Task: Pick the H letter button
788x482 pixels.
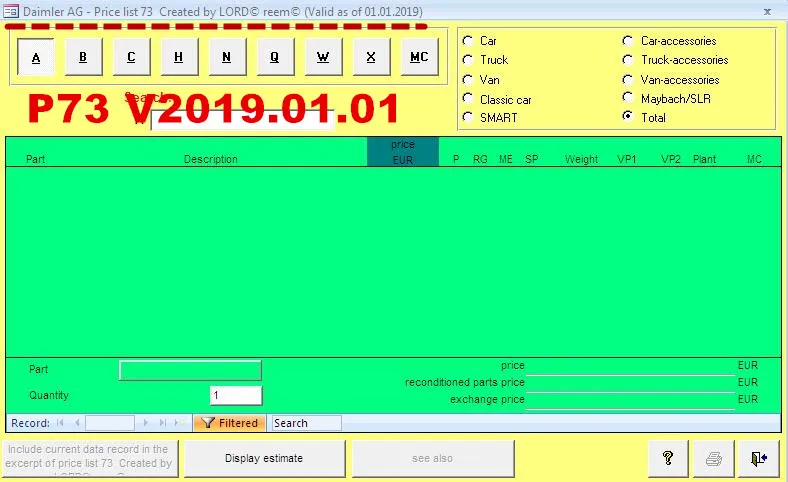Action: [179, 57]
